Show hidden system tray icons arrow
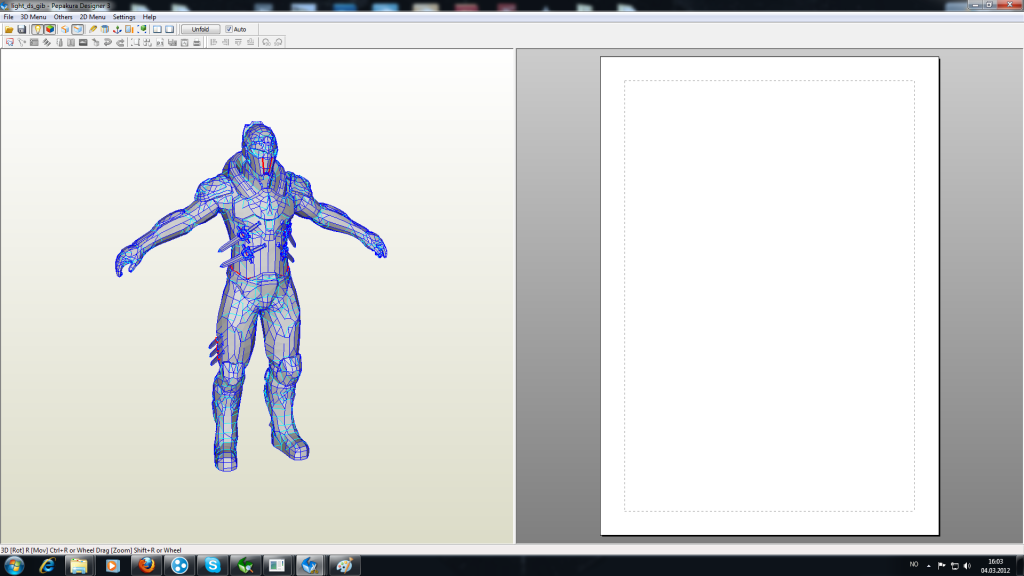Image resolution: width=1024 pixels, height=576 pixels. [x=929, y=566]
